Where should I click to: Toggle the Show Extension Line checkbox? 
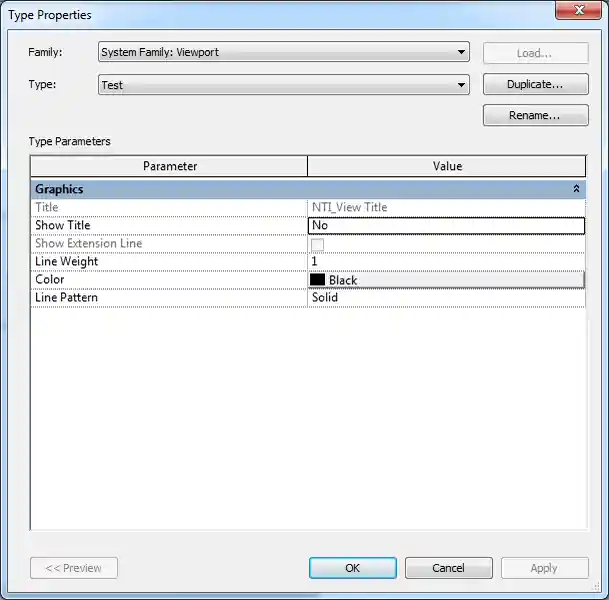[x=318, y=244]
